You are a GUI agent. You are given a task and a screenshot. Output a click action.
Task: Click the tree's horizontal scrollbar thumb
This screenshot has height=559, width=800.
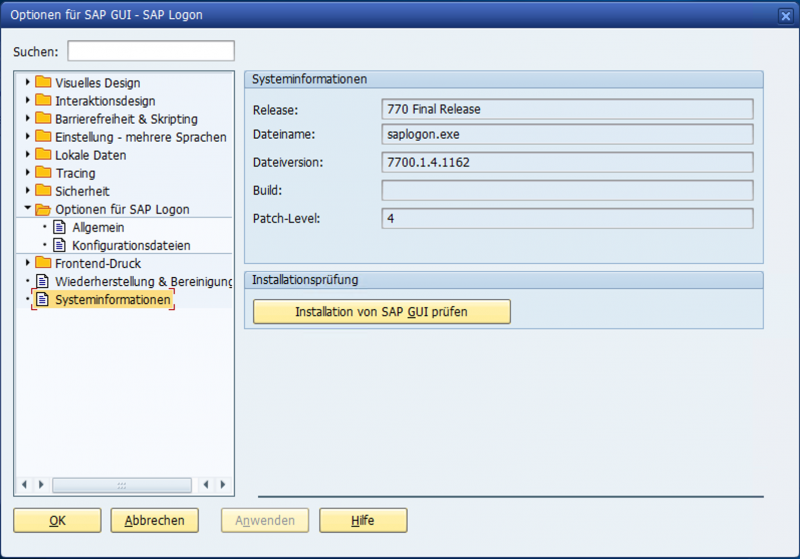tap(122, 485)
